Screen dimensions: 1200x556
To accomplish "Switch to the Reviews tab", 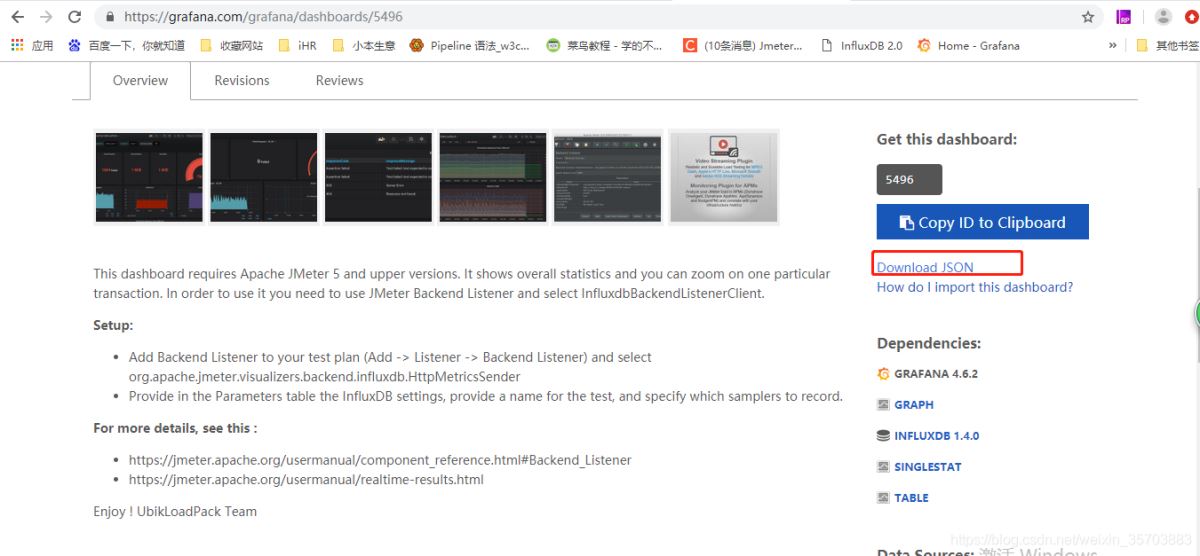I will coord(339,80).
